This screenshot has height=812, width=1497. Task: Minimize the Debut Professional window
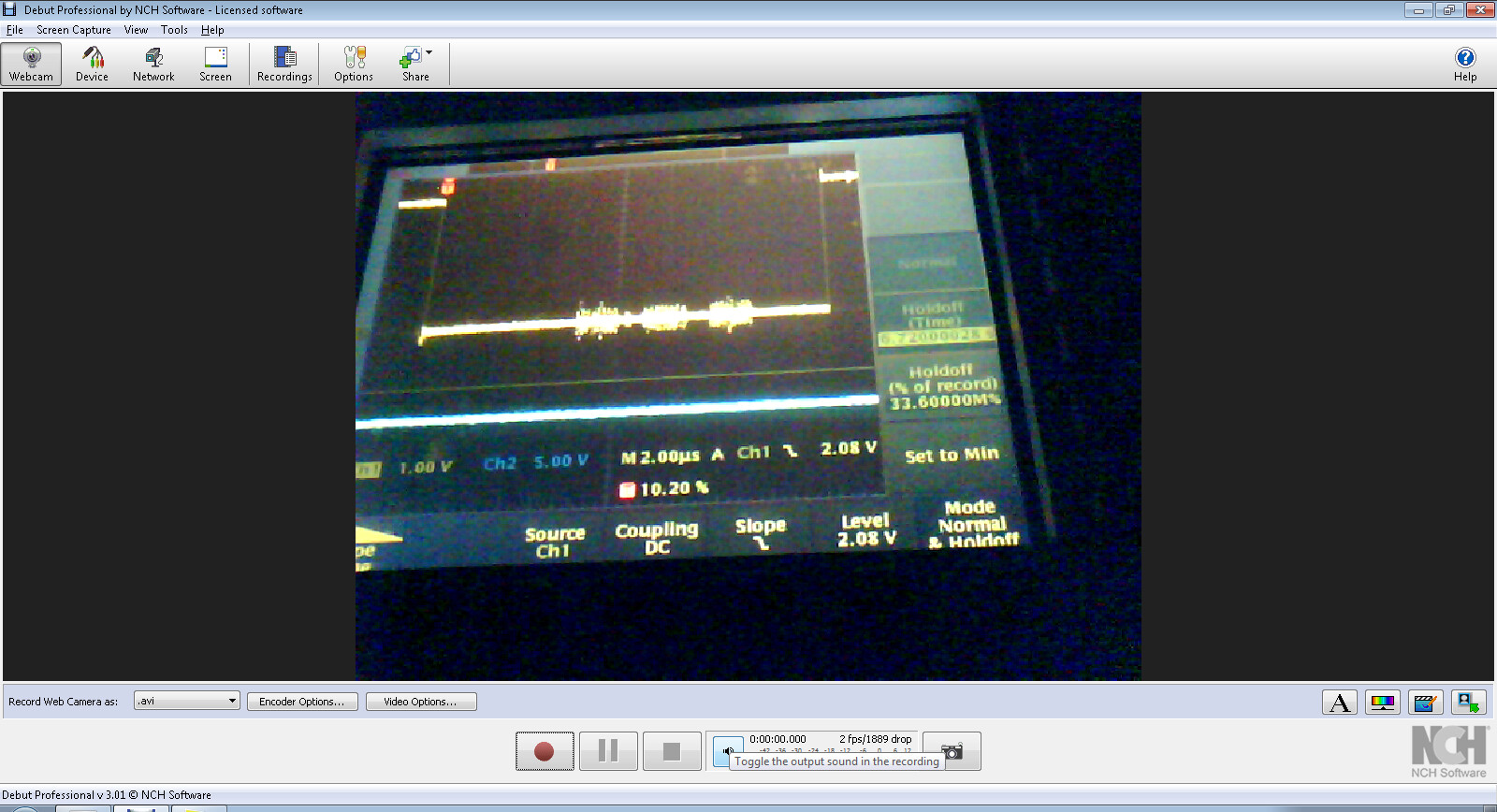[x=1418, y=9]
